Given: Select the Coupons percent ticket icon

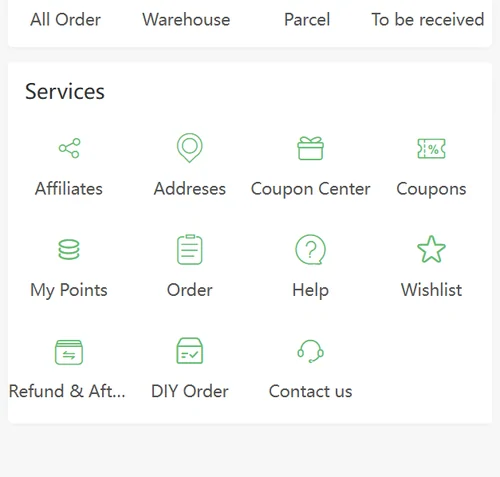Looking at the screenshot, I should [x=431, y=149].
